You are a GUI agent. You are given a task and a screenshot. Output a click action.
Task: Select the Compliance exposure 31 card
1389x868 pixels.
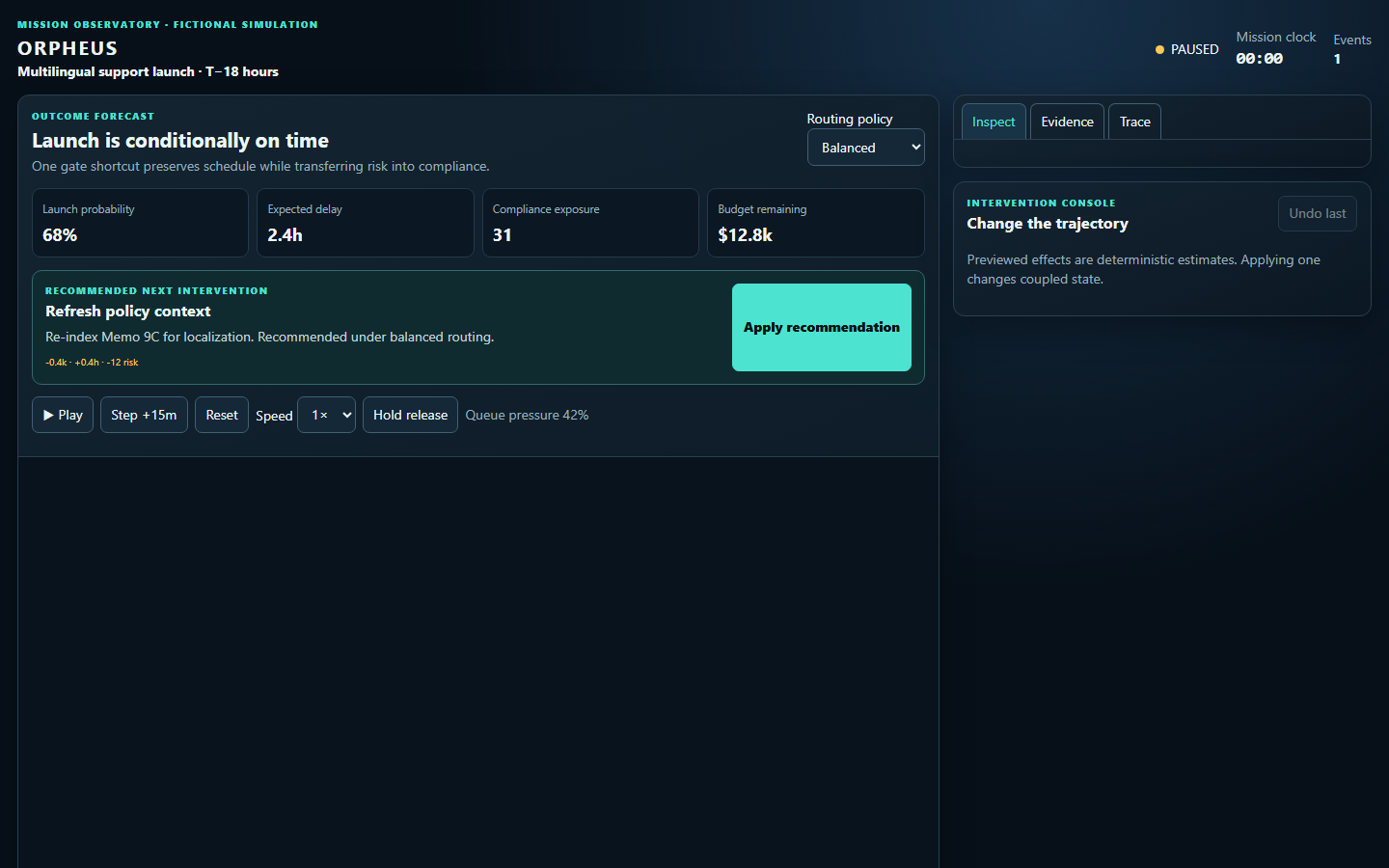[590, 223]
